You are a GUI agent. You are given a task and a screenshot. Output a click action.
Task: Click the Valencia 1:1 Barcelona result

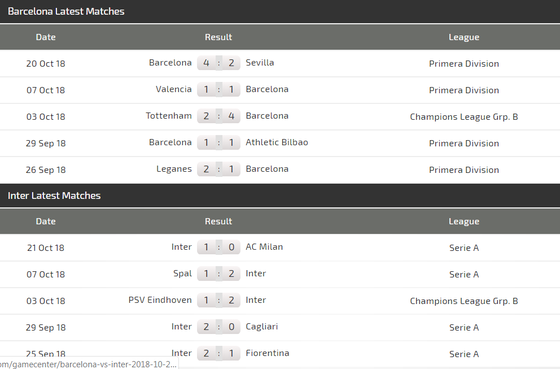(219, 89)
